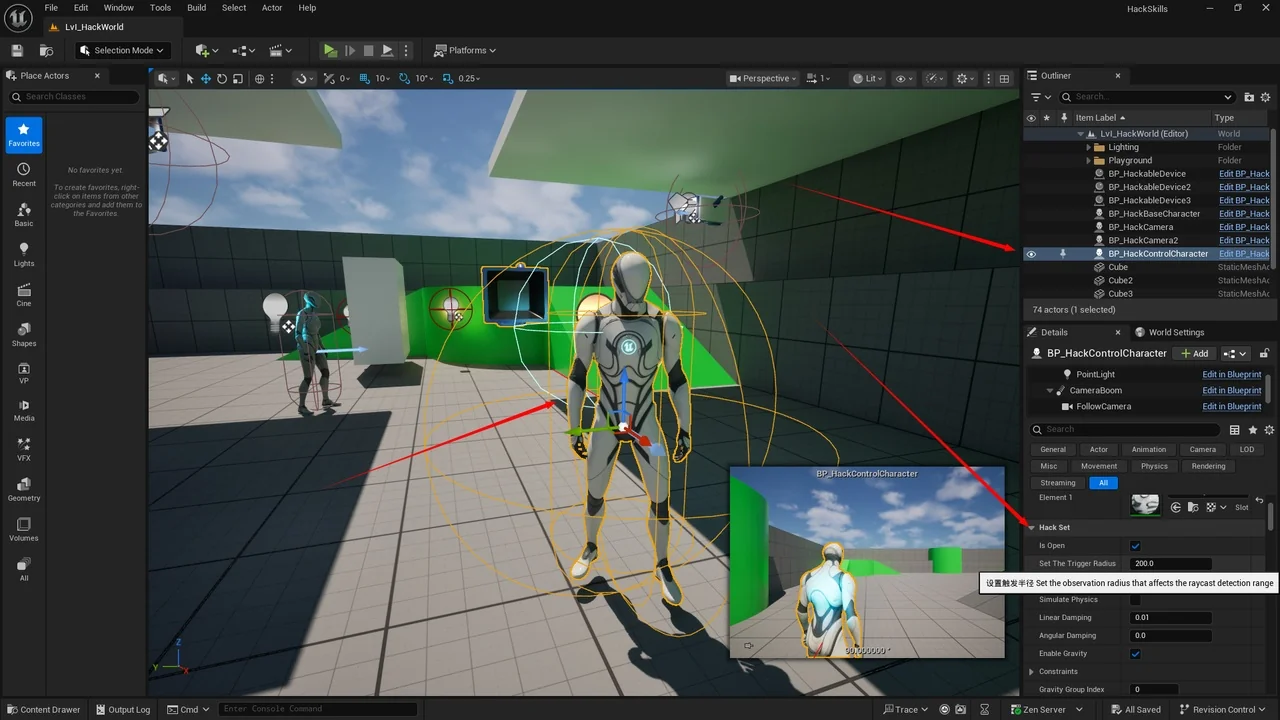Open the Selection Mode dropdown

tap(122, 50)
